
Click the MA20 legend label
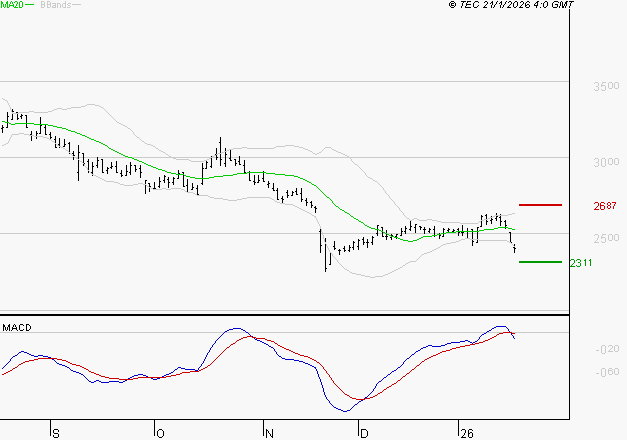(11, 6)
